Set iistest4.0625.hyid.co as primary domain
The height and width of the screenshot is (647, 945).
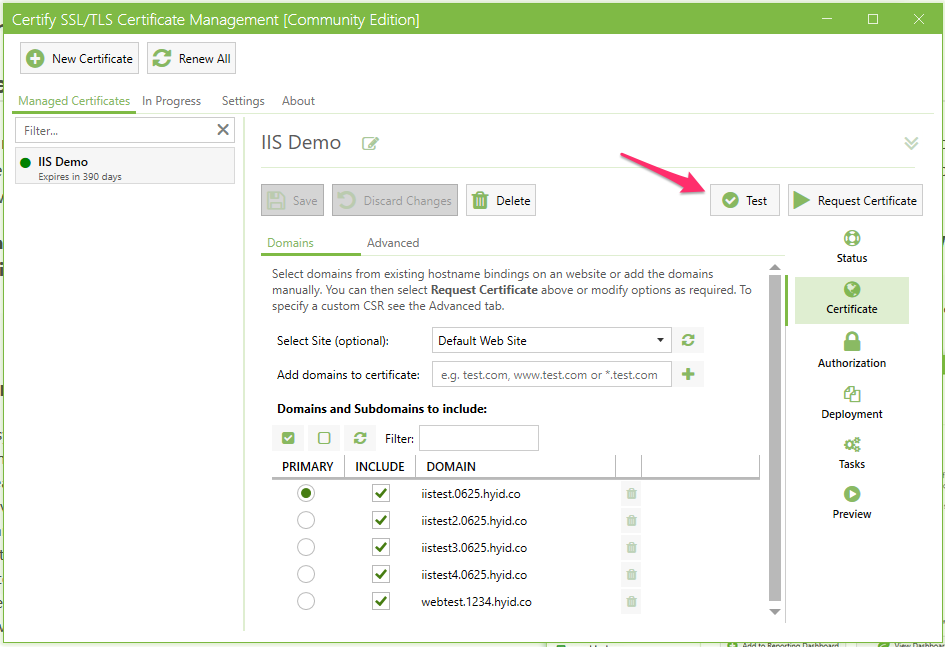pyautogui.click(x=306, y=574)
